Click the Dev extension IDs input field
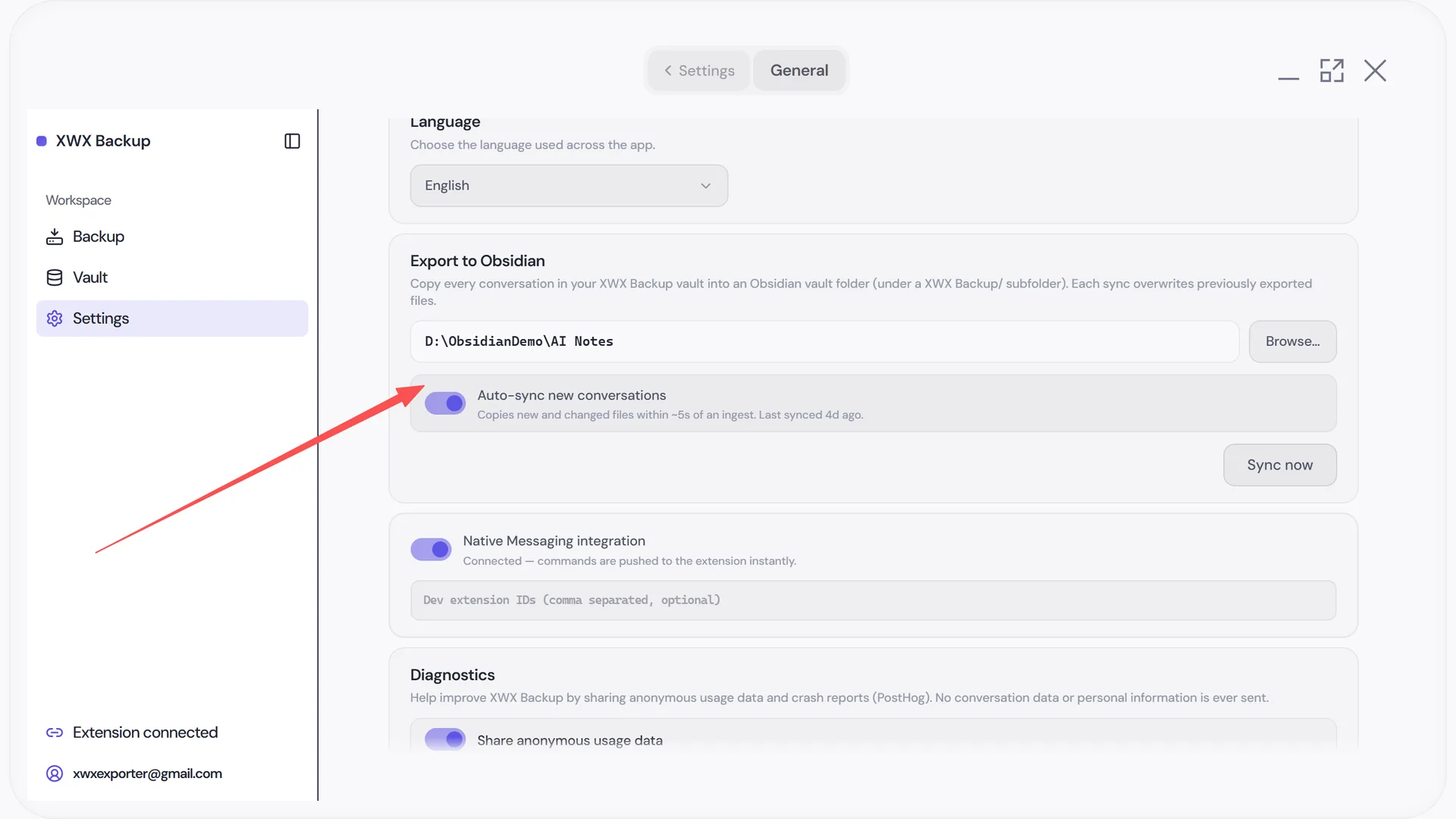Viewport: 1456px width, 819px height. (873, 600)
